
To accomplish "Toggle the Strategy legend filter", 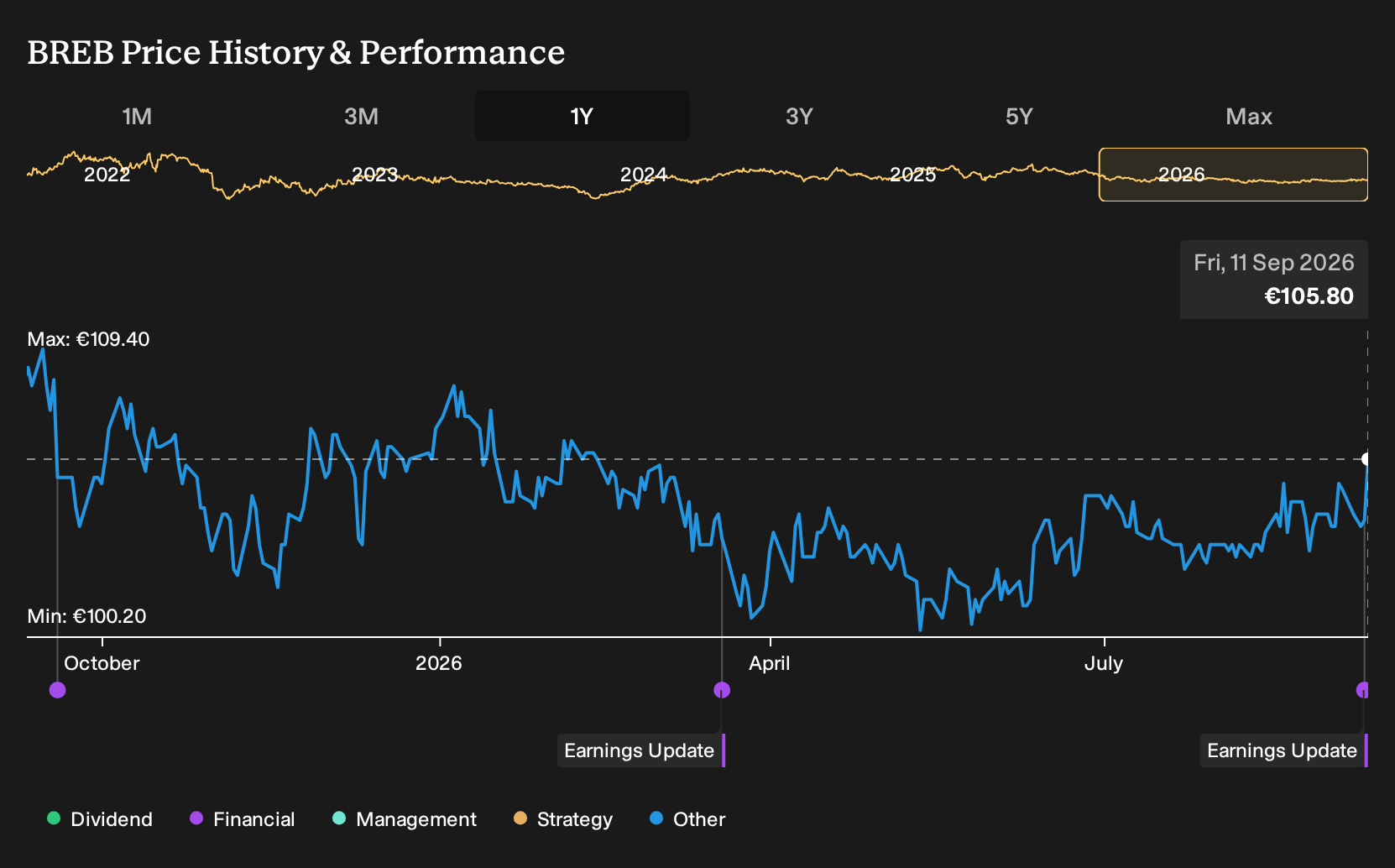I will (563, 819).
